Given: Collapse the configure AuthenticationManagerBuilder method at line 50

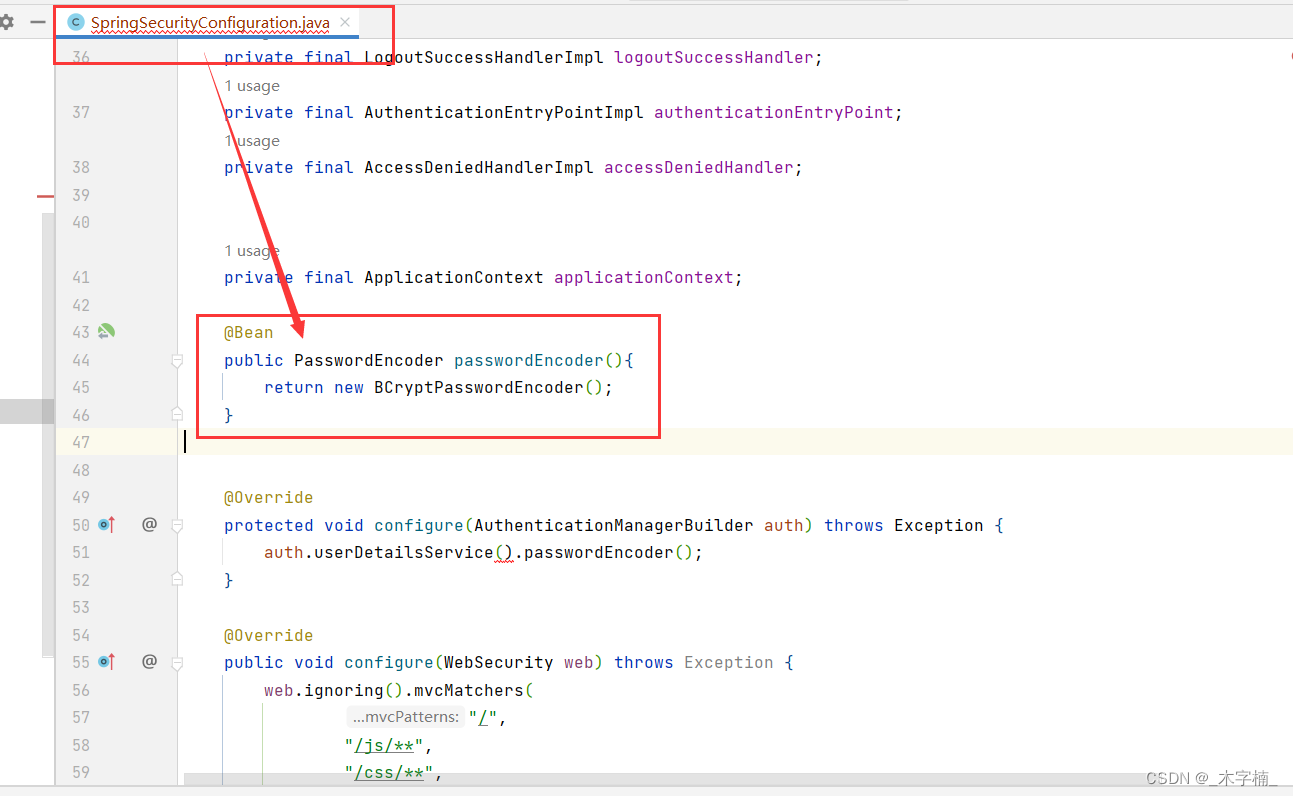Looking at the screenshot, I should pyautogui.click(x=177, y=525).
